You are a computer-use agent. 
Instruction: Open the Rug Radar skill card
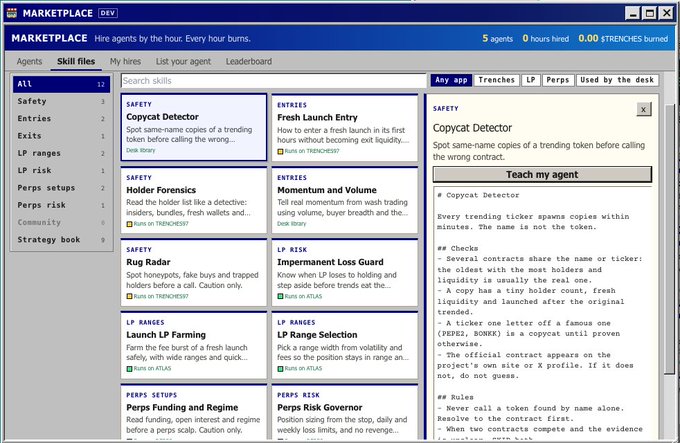(x=194, y=273)
